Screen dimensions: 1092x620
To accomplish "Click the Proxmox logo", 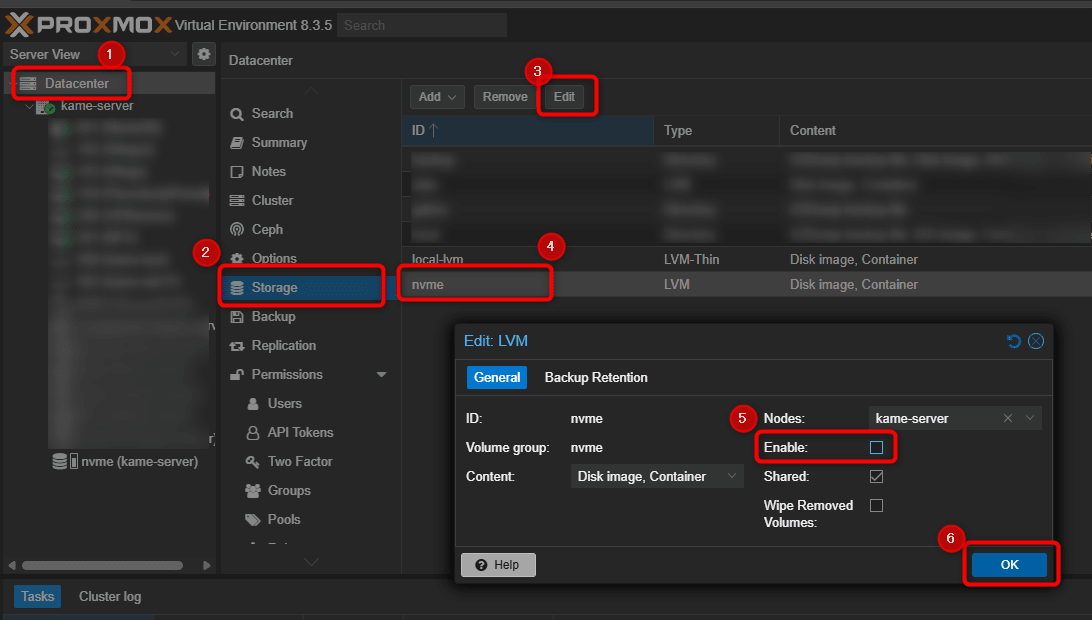I will pyautogui.click(x=88, y=25).
